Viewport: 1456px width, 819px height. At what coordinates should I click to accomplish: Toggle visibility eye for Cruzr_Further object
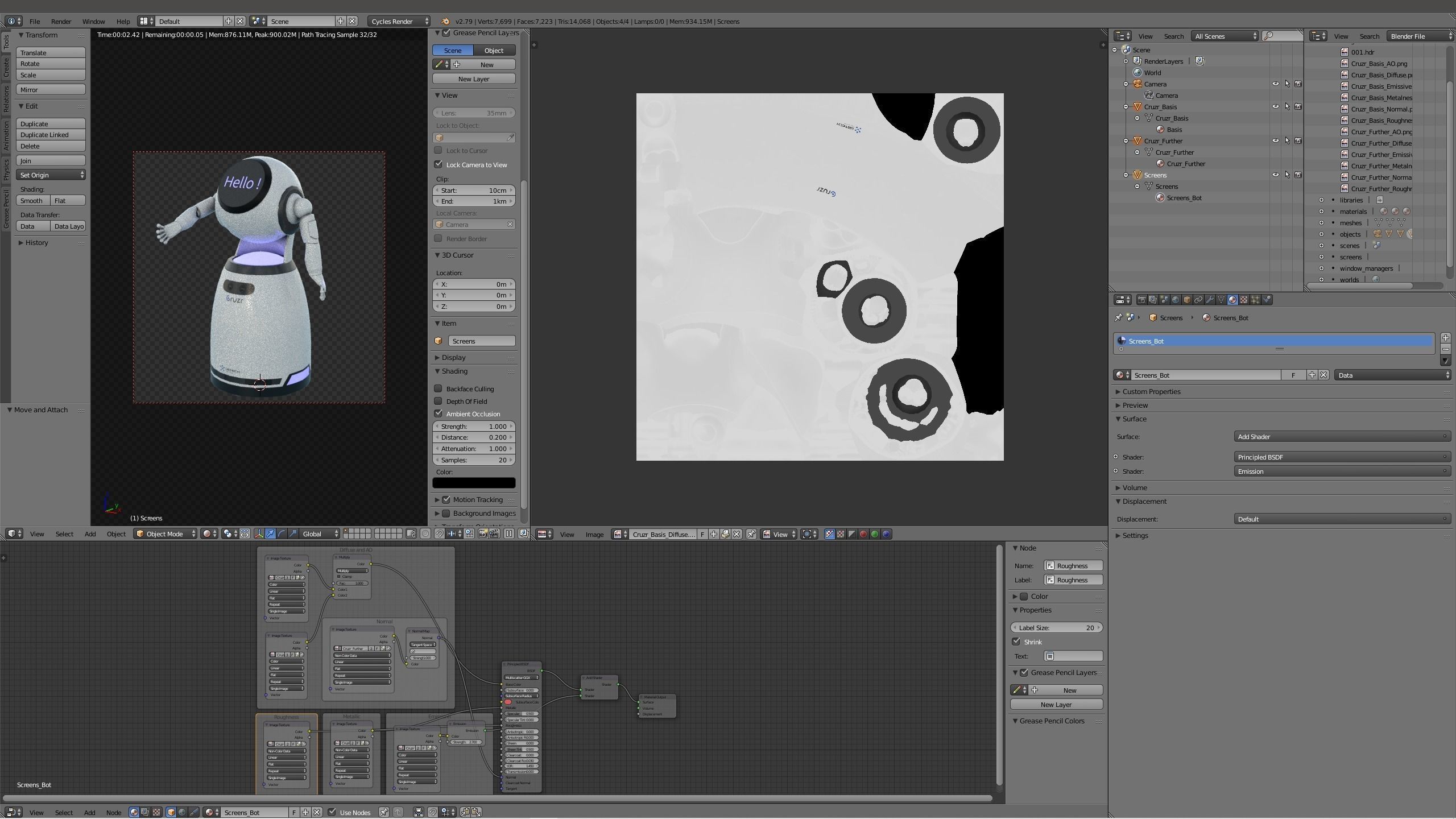(1275, 140)
